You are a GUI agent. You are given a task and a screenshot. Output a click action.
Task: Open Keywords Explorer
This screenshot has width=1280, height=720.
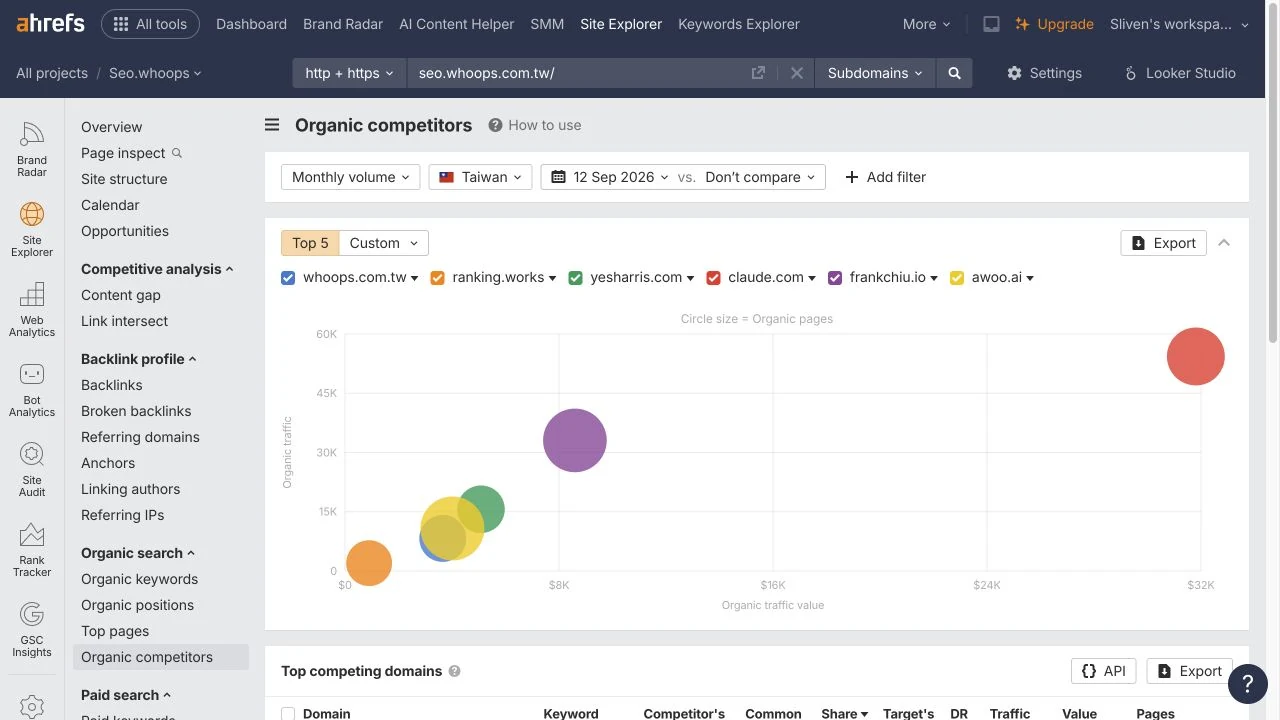coord(739,24)
